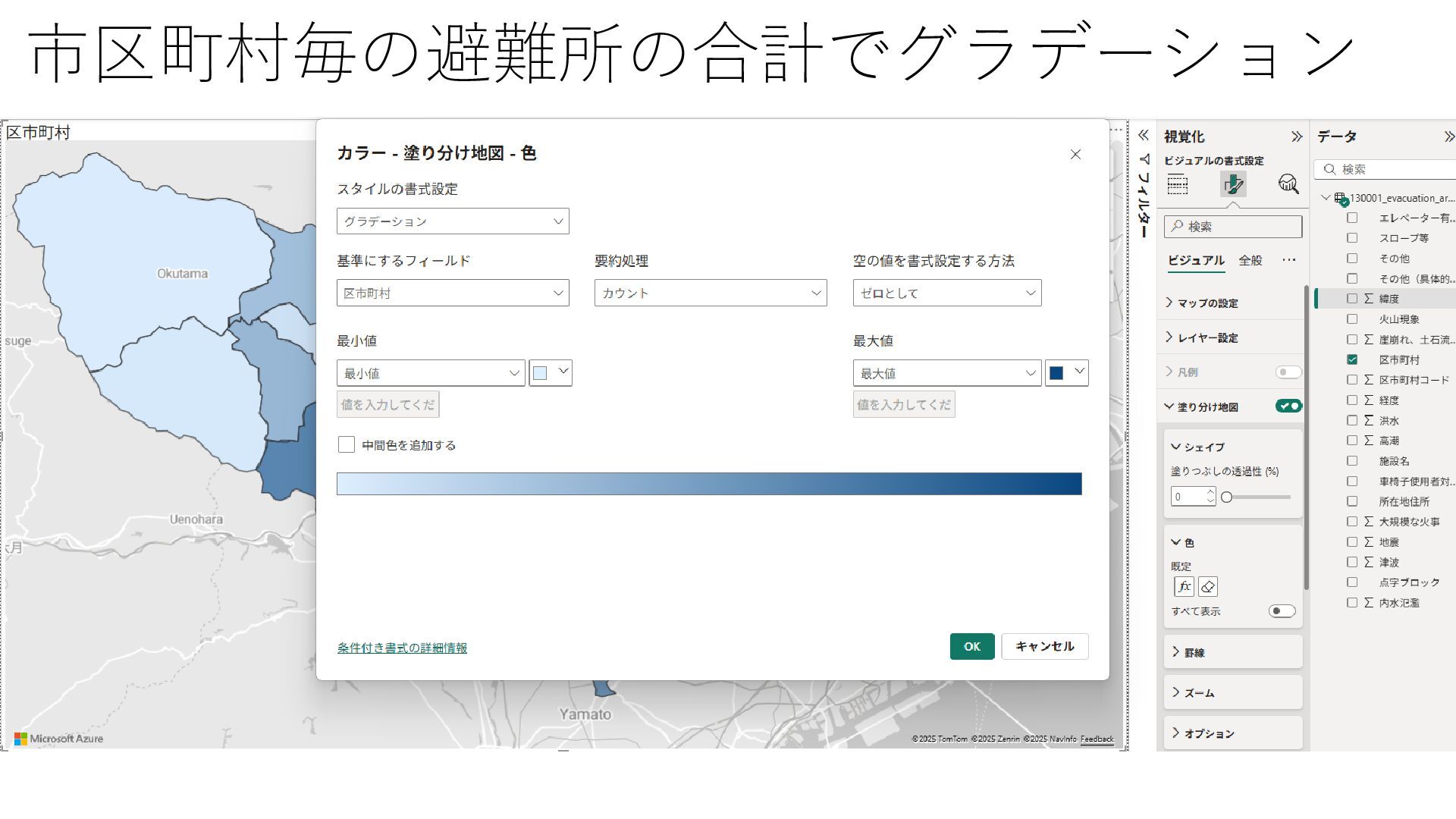Uncheck the 区市町村 field checkbox

(1352, 359)
